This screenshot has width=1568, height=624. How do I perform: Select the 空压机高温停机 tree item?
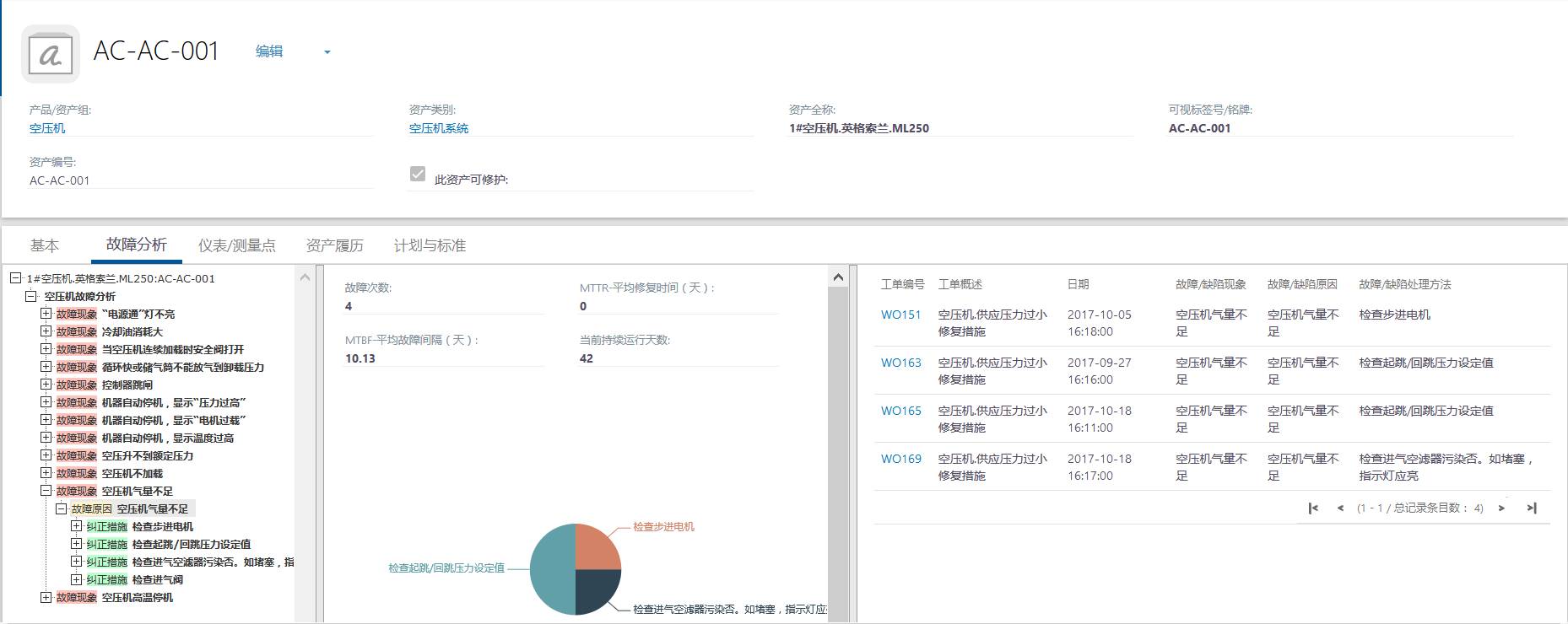[137, 597]
